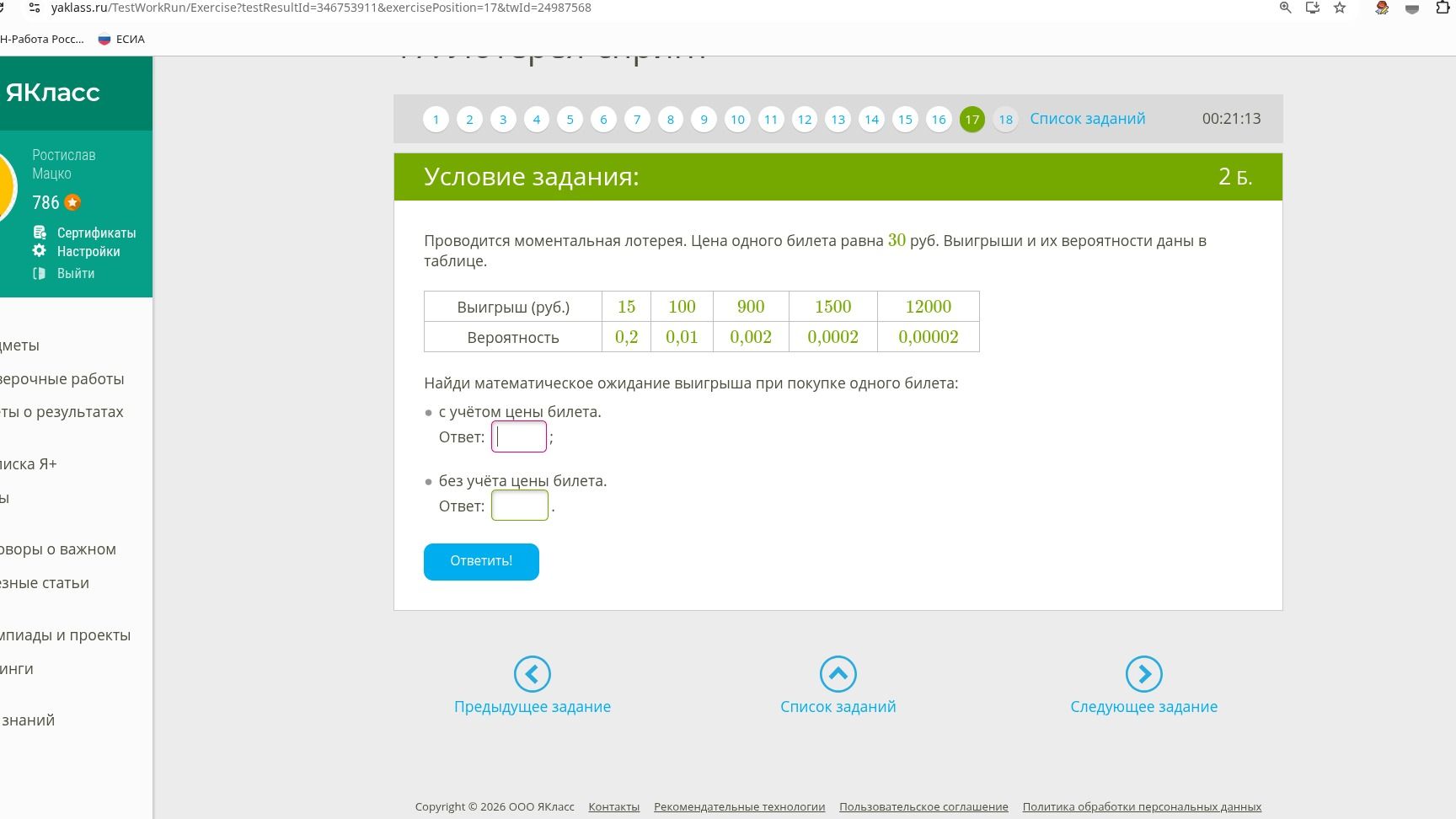Open the browser extensions puzzle icon
This screenshot has height=819, width=1456.
(x=1442, y=8)
